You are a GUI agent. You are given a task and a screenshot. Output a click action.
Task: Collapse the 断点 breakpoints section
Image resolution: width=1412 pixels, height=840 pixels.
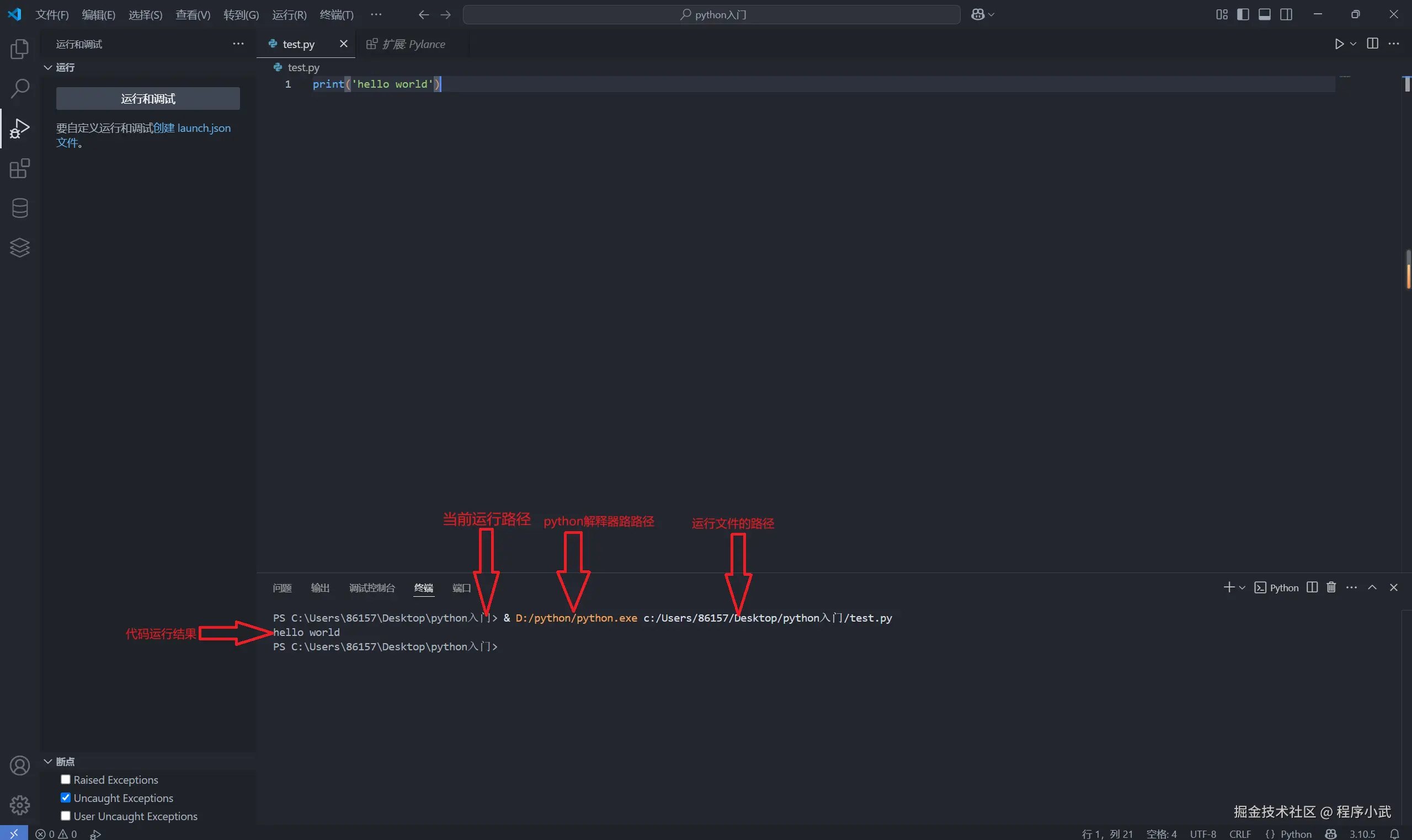pos(48,761)
